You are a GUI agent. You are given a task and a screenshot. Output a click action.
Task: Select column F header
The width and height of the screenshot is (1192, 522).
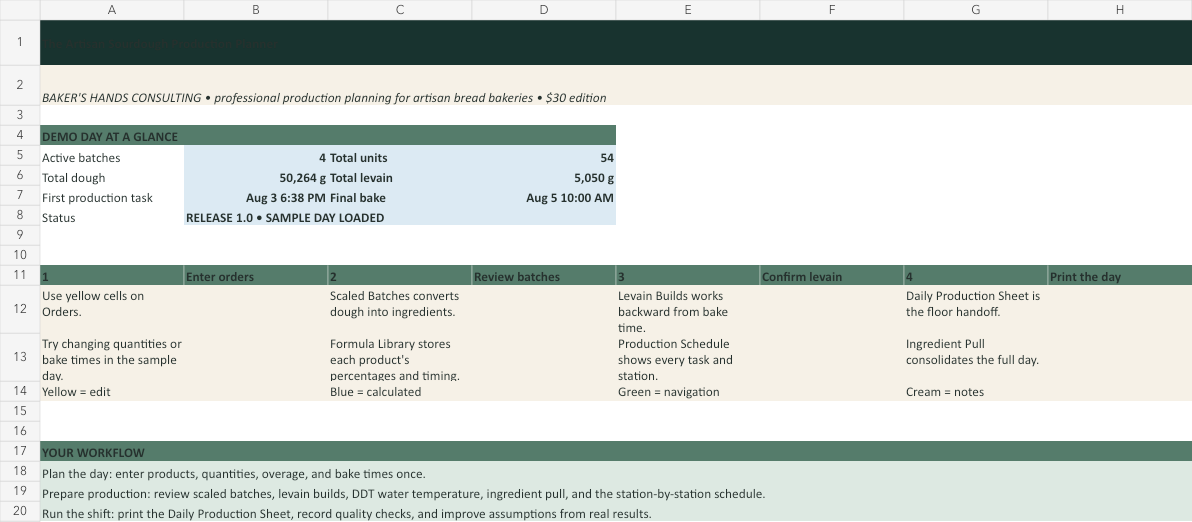pyautogui.click(x=832, y=10)
